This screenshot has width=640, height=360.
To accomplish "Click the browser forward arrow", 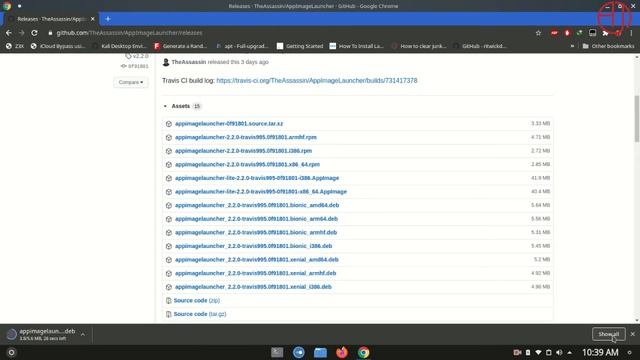I will pos(21,33).
